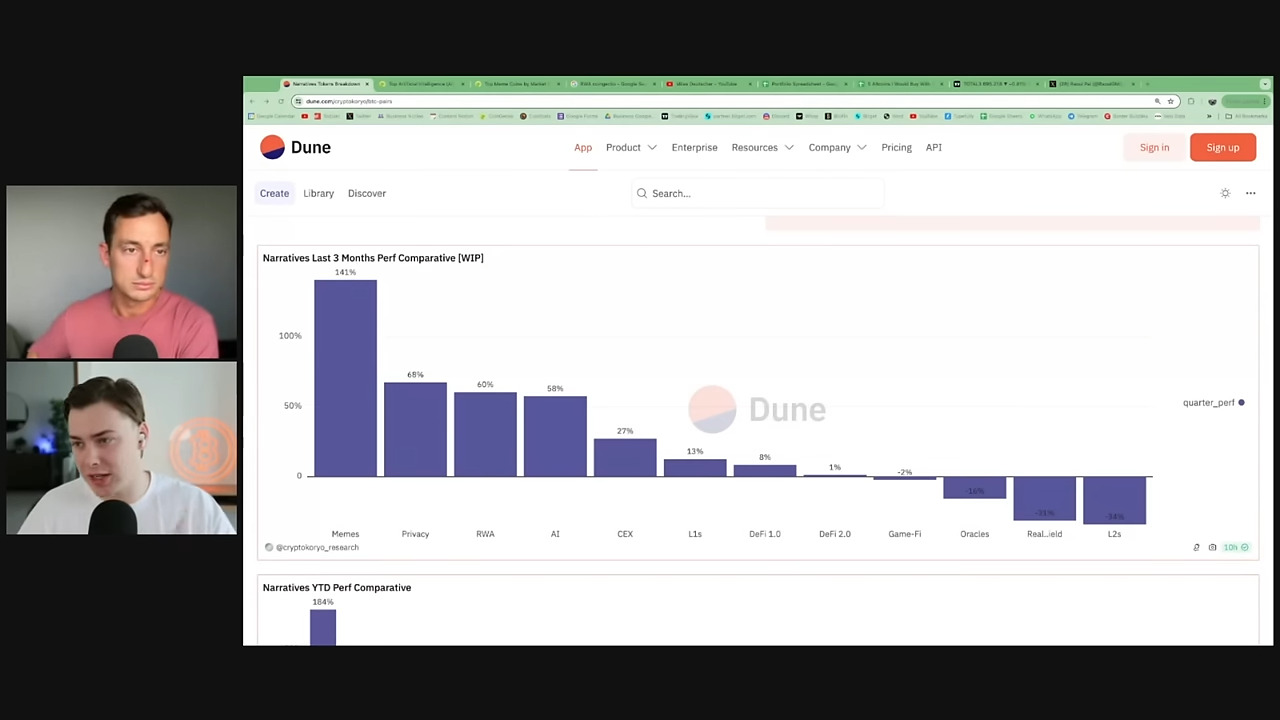1280x720 pixels.
Task: Show hidden bookmarks with overflow chevron
Action: tap(1209, 116)
